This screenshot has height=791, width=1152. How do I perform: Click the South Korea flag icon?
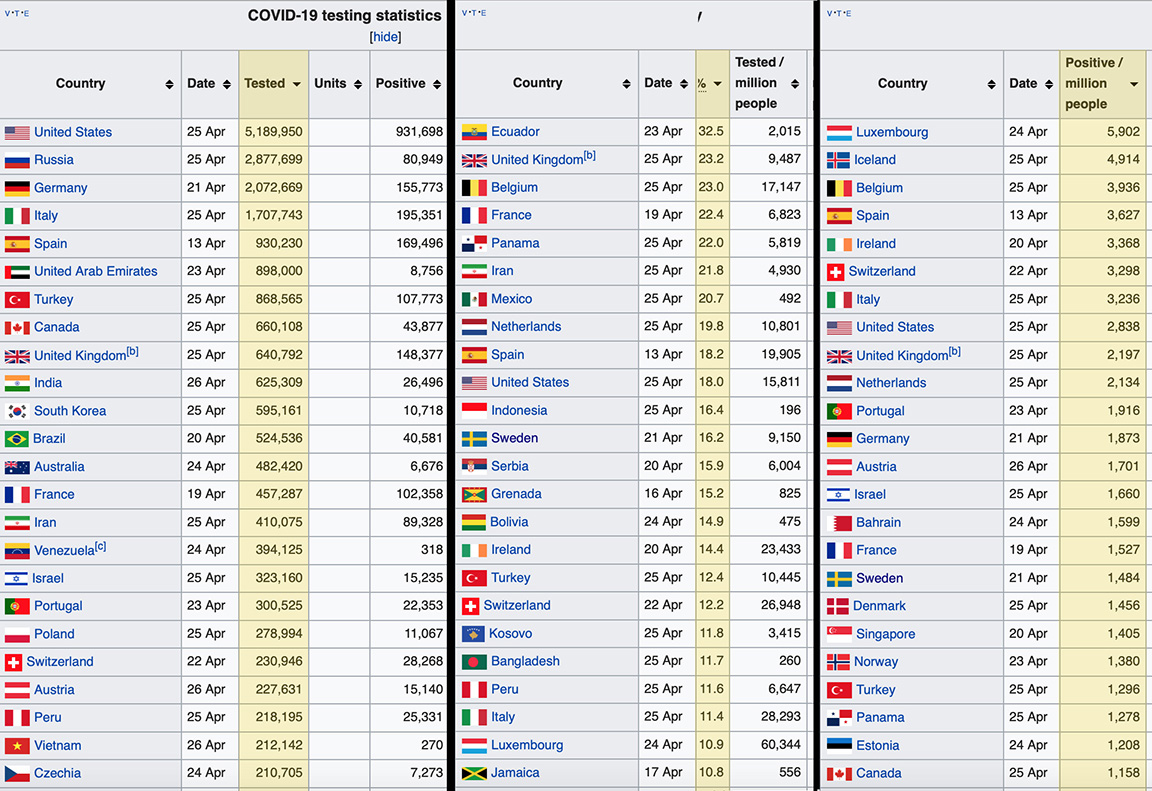point(17,411)
